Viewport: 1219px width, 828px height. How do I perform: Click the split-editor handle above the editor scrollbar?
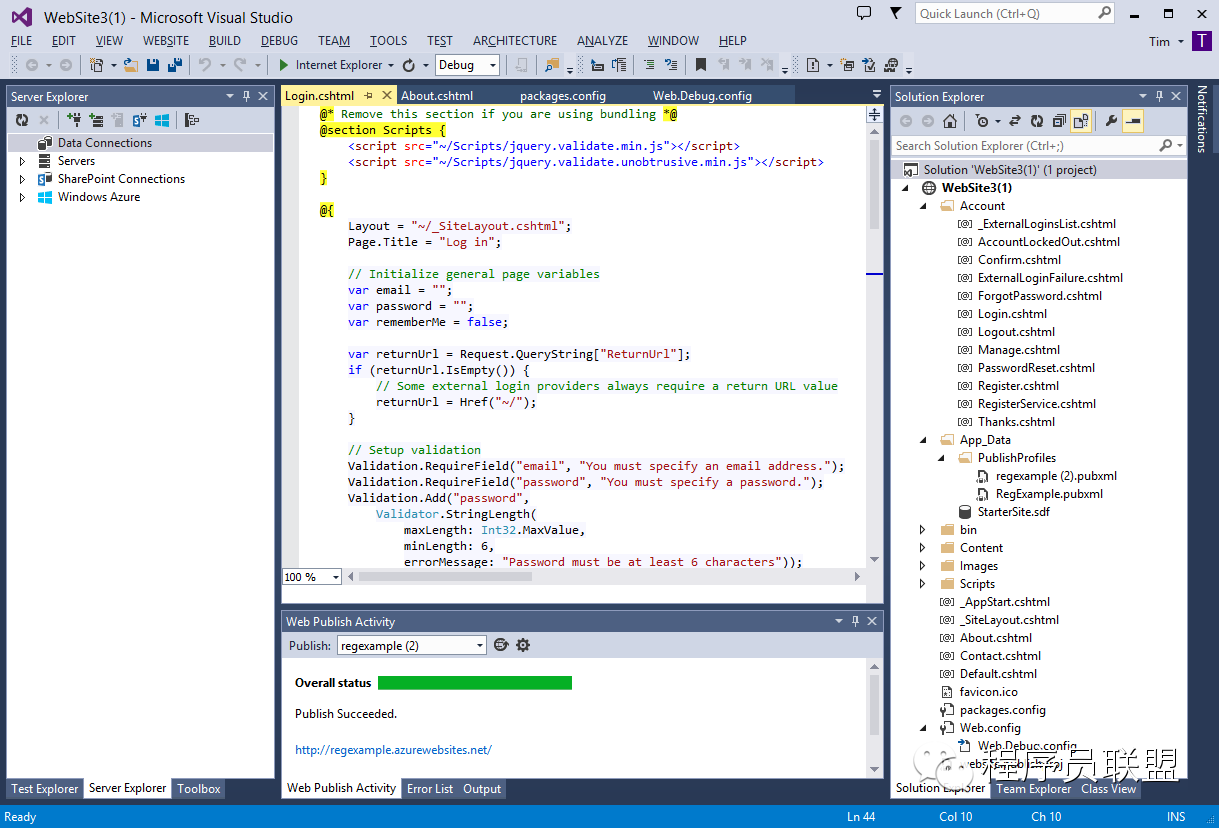(874, 115)
